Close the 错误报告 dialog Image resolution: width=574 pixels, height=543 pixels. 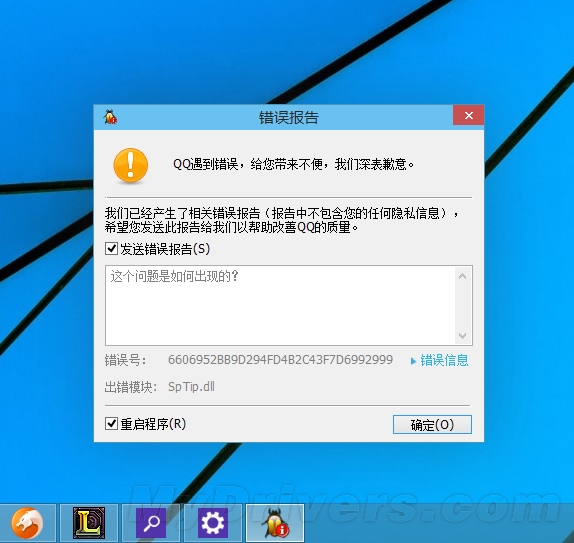tap(469, 115)
